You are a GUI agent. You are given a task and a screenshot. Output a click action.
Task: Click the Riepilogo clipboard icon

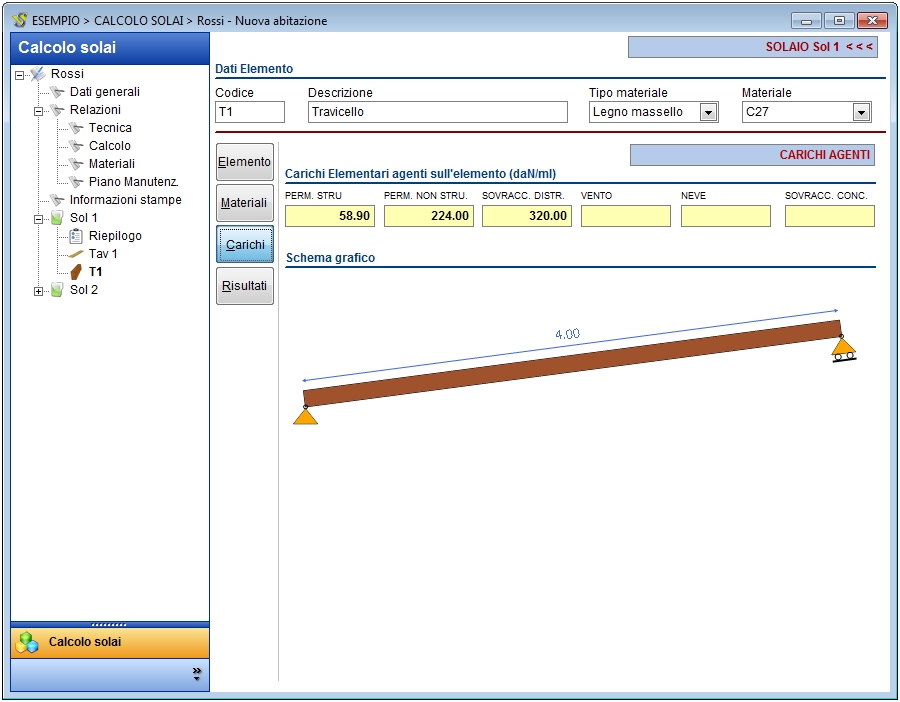[76, 236]
